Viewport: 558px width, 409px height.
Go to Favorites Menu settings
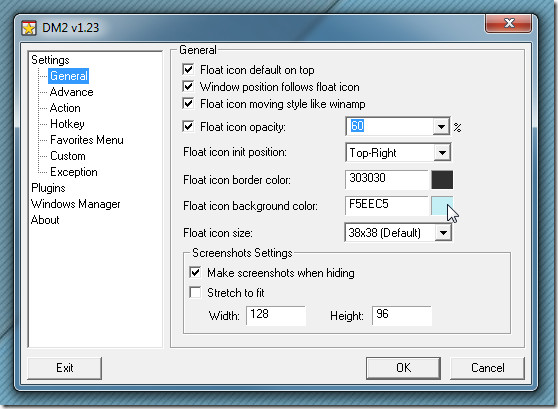pos(87,140)
